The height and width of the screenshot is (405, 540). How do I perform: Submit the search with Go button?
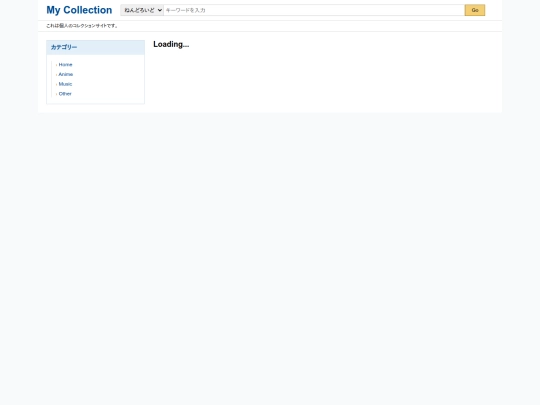475,10
